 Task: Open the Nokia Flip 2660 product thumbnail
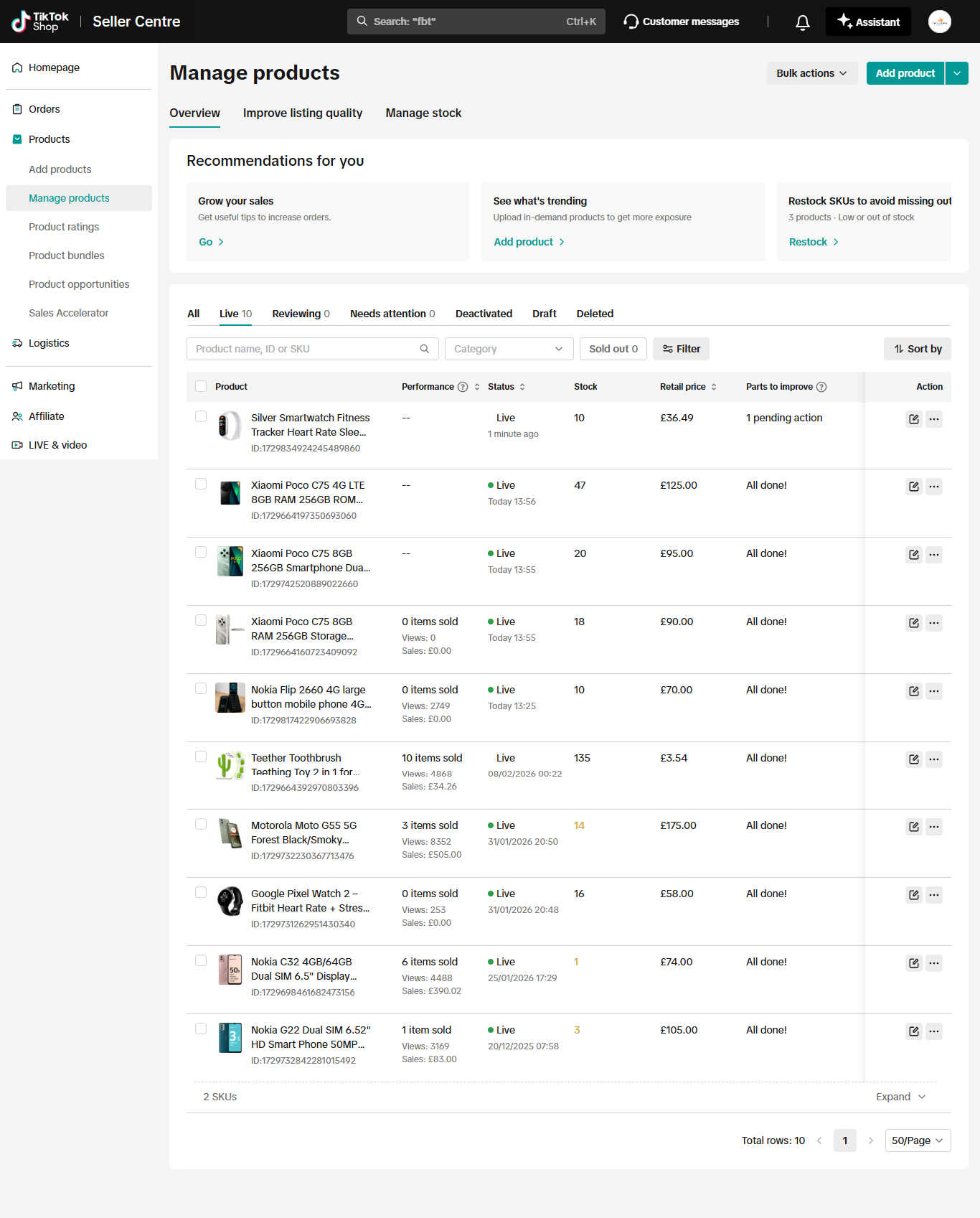pos(230,698)
